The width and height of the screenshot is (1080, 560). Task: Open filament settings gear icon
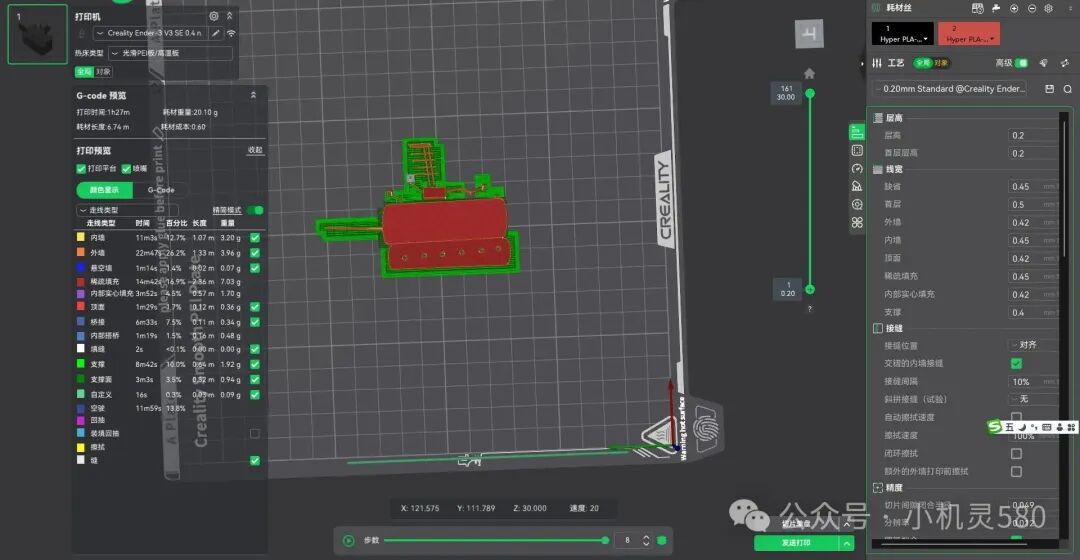tap(1048, 8)
